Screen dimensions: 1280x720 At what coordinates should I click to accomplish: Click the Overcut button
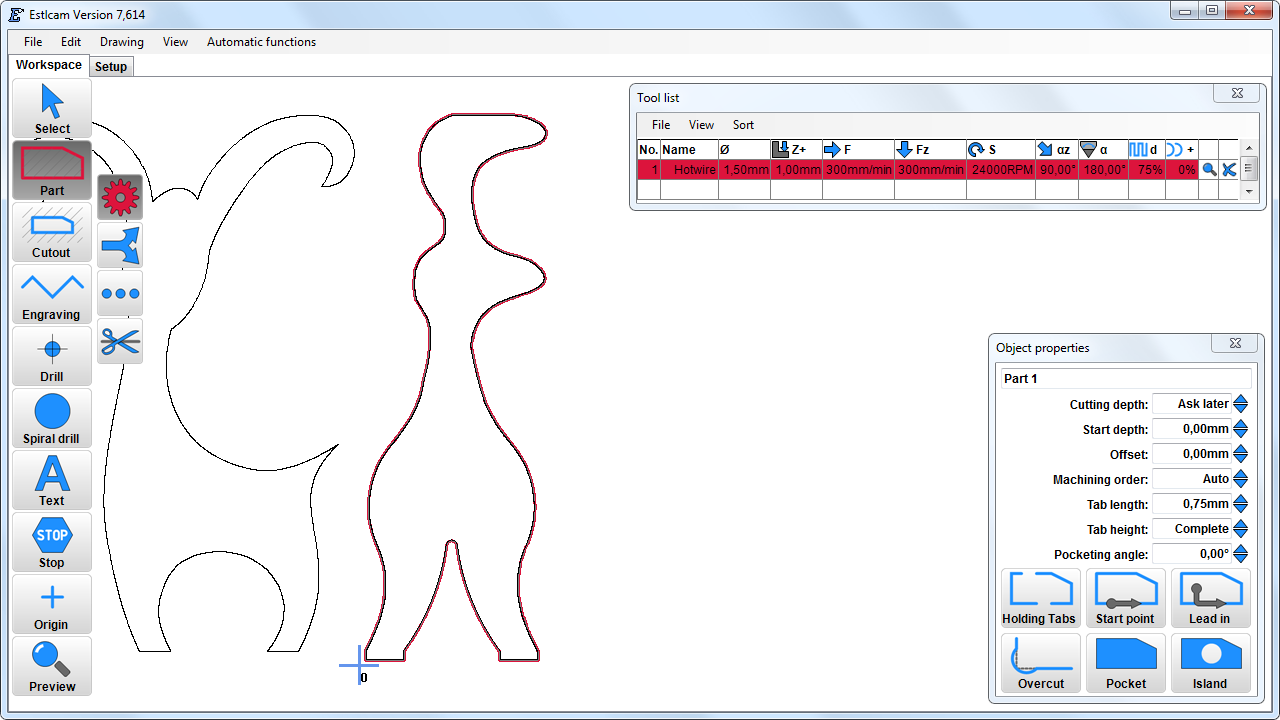point(1041,663)
